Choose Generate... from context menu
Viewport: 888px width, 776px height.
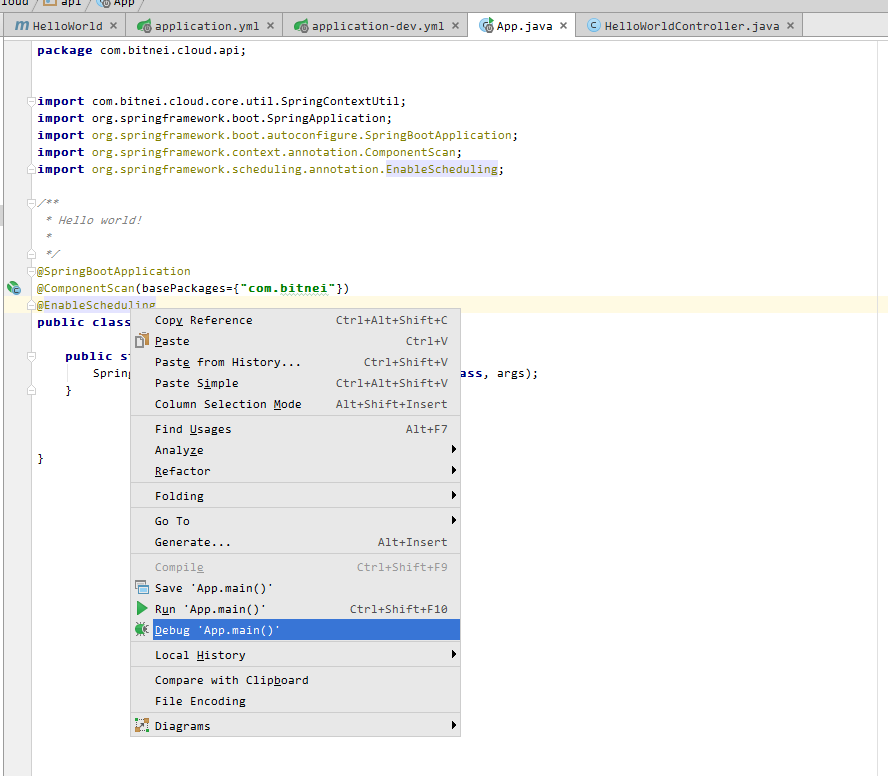295,542
